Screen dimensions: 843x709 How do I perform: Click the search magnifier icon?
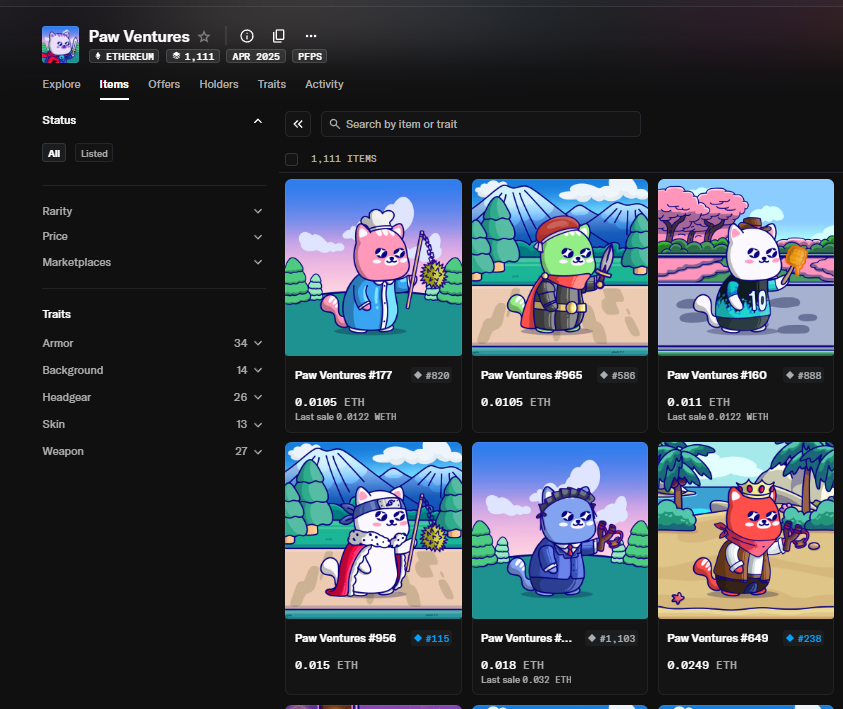pyautogui.click(x=334, y=124)
